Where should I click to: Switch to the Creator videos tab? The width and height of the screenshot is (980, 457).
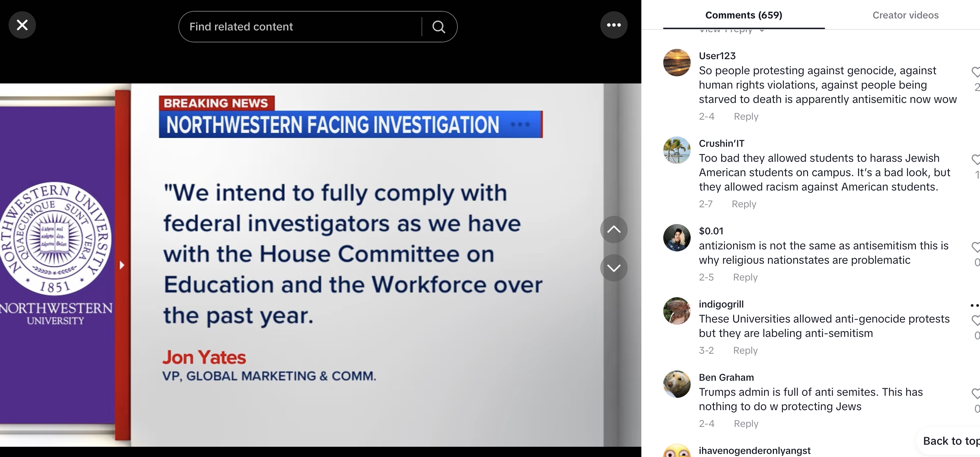[x=905, y=15]
